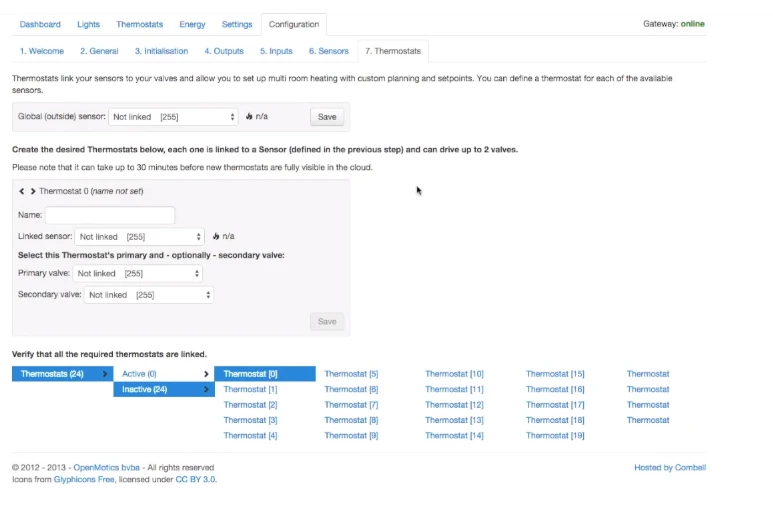Viewport: 773px width, 505px height.
Task: Select Thermostat [17] in the list
Action: pos(555,405)
